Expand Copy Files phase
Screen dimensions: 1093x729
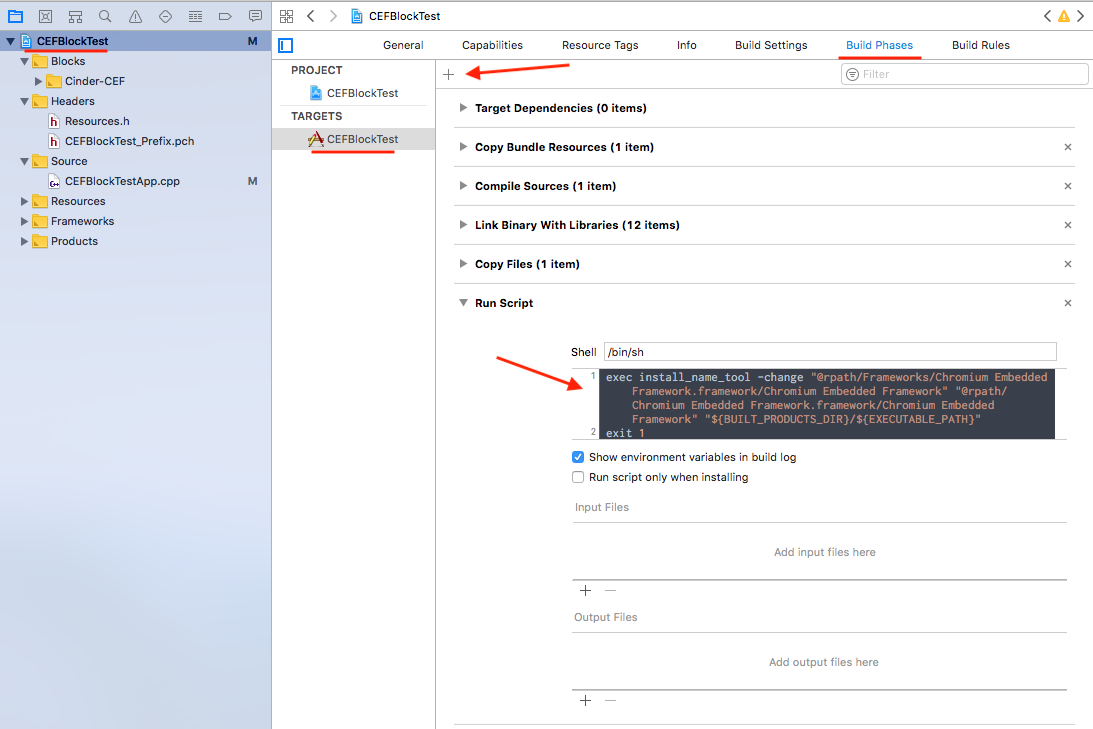[463, 264]
